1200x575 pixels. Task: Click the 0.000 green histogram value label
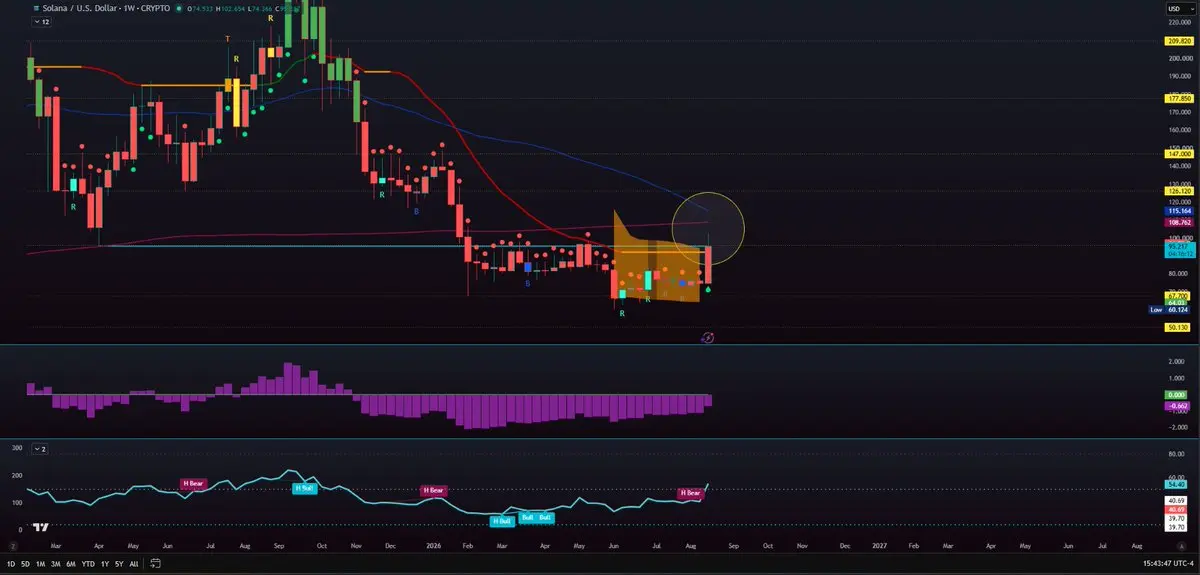(x=1178, y=396)
